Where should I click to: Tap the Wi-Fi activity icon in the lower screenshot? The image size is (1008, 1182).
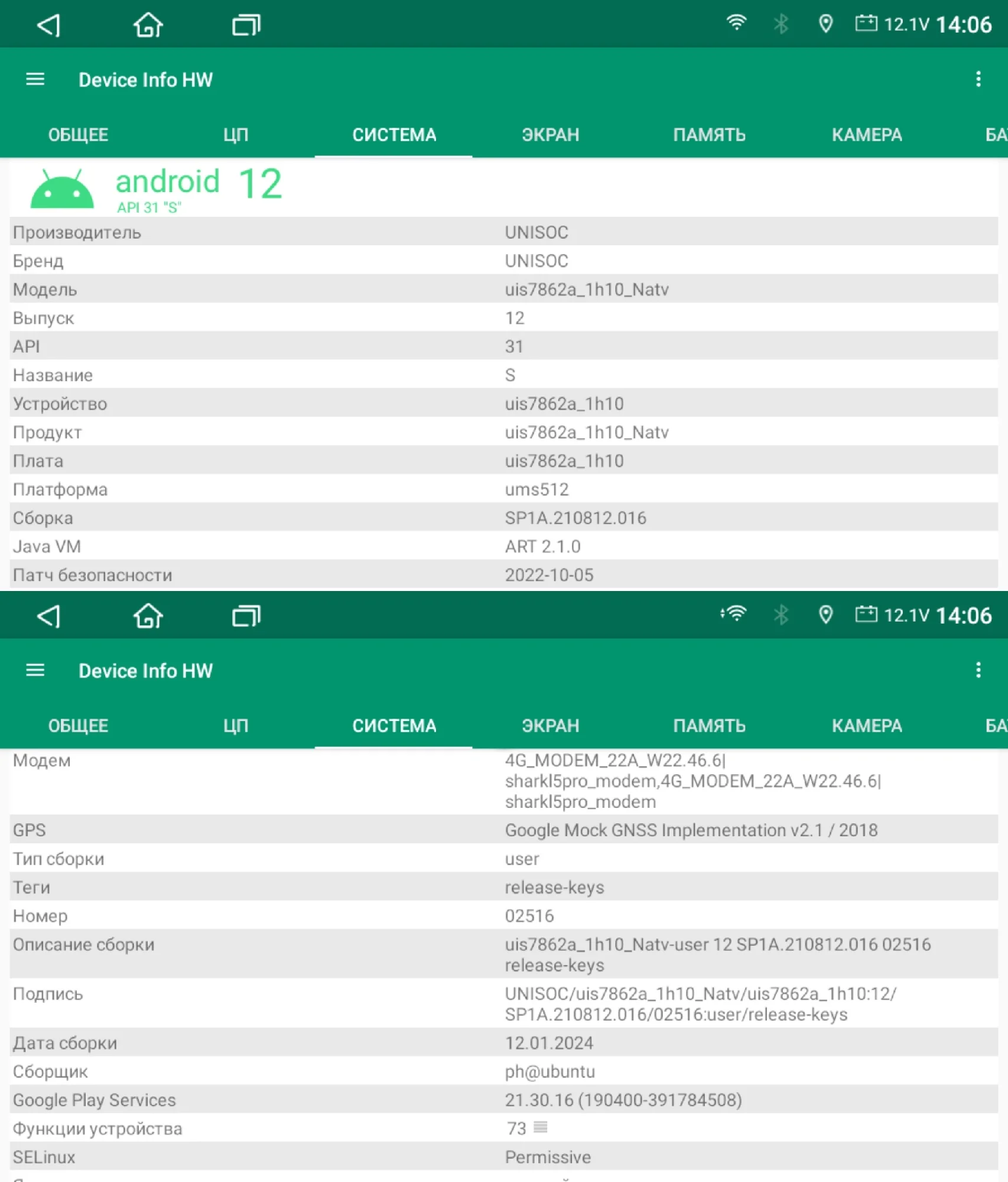(734, 614)
